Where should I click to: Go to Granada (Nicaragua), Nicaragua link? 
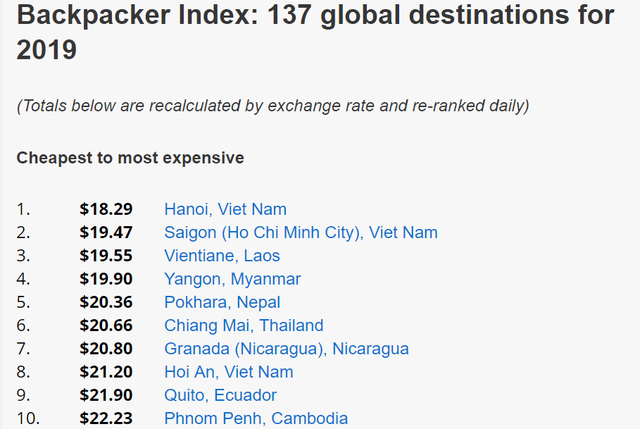(287, 349)
